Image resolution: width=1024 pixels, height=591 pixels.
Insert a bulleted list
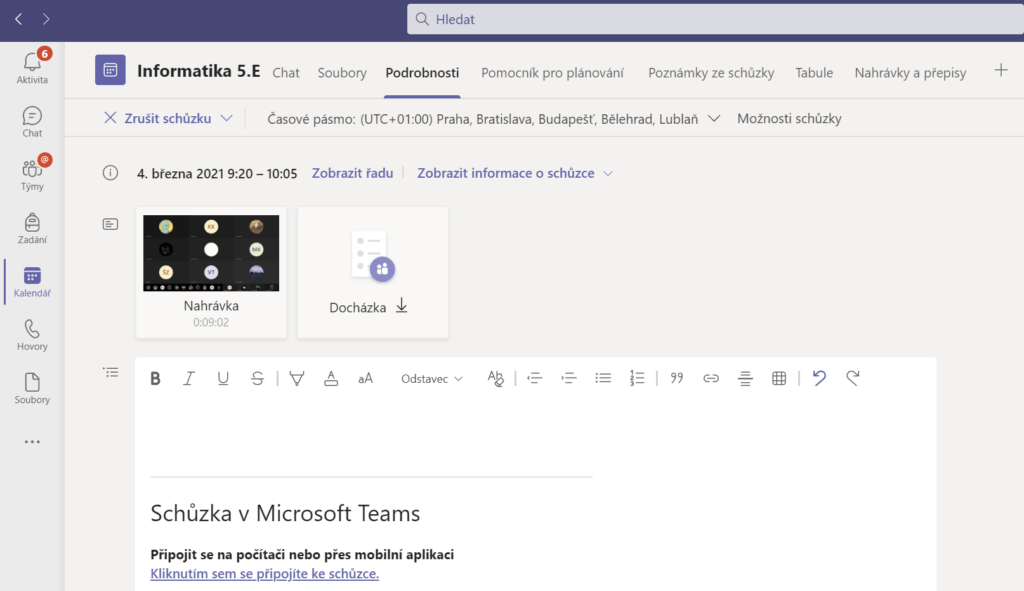[x=603, y=378]
